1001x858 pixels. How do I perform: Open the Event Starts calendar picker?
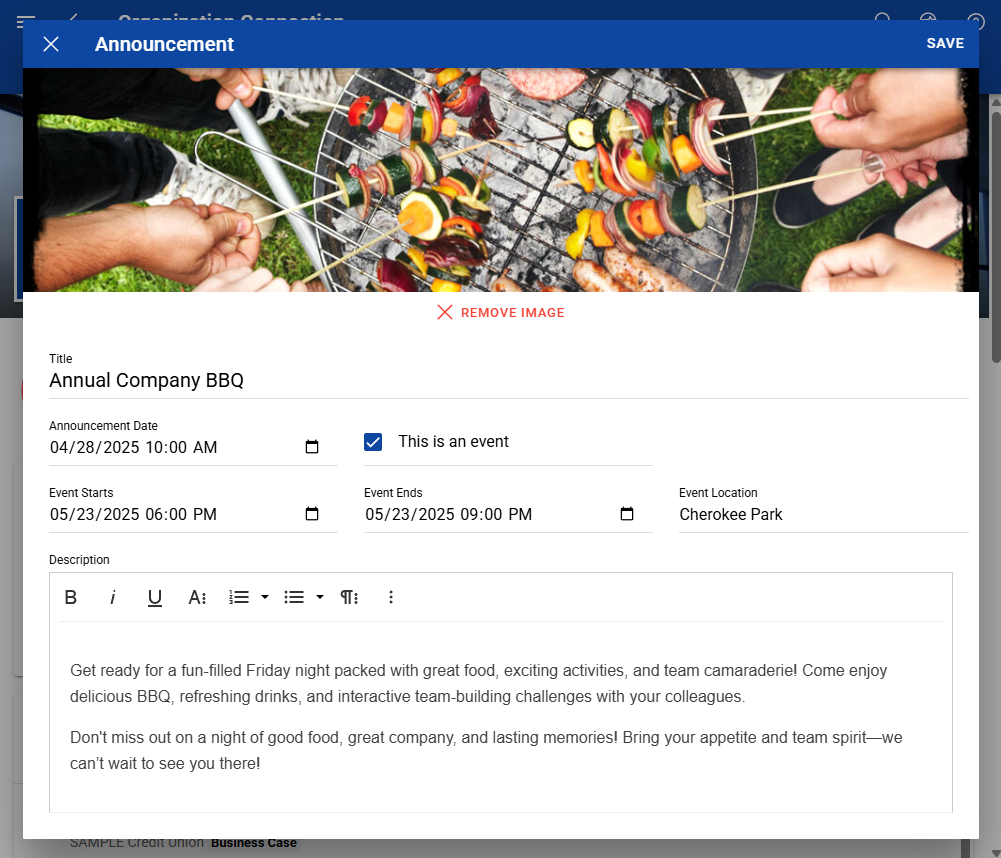[312, 514]
